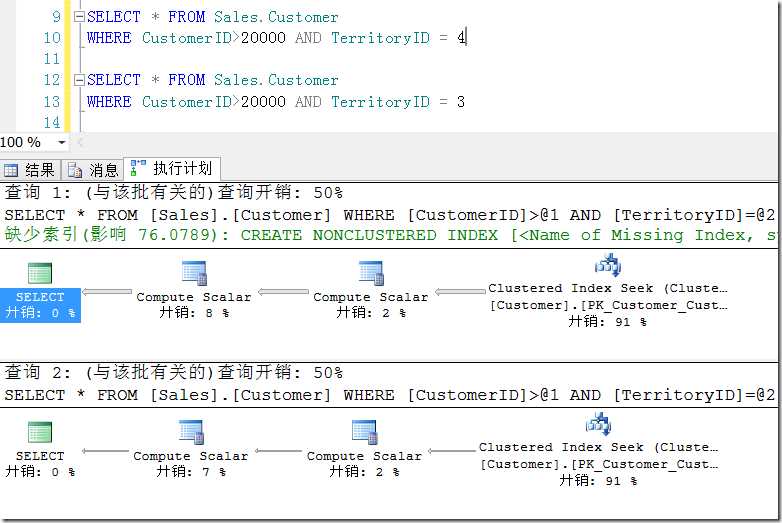Click the 开销: 91 % label in query 2
The width and height of the screenshot is (782, 523).
click(x=598, y=481)
